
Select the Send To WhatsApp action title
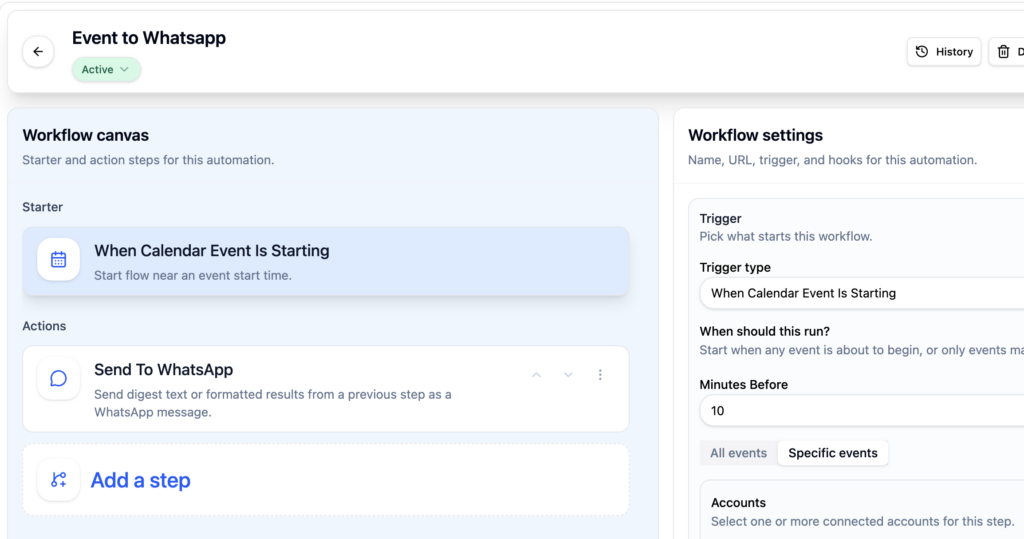point(163,370)
